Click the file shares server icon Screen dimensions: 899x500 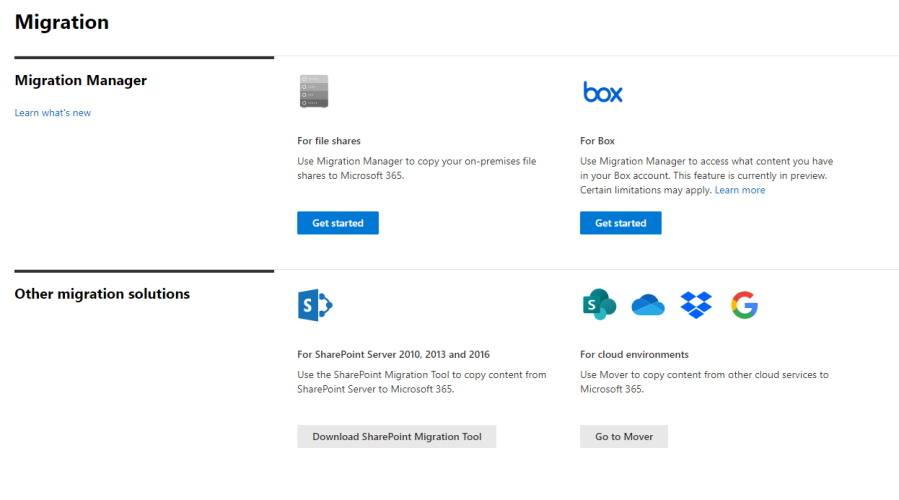tap(313, 91)
